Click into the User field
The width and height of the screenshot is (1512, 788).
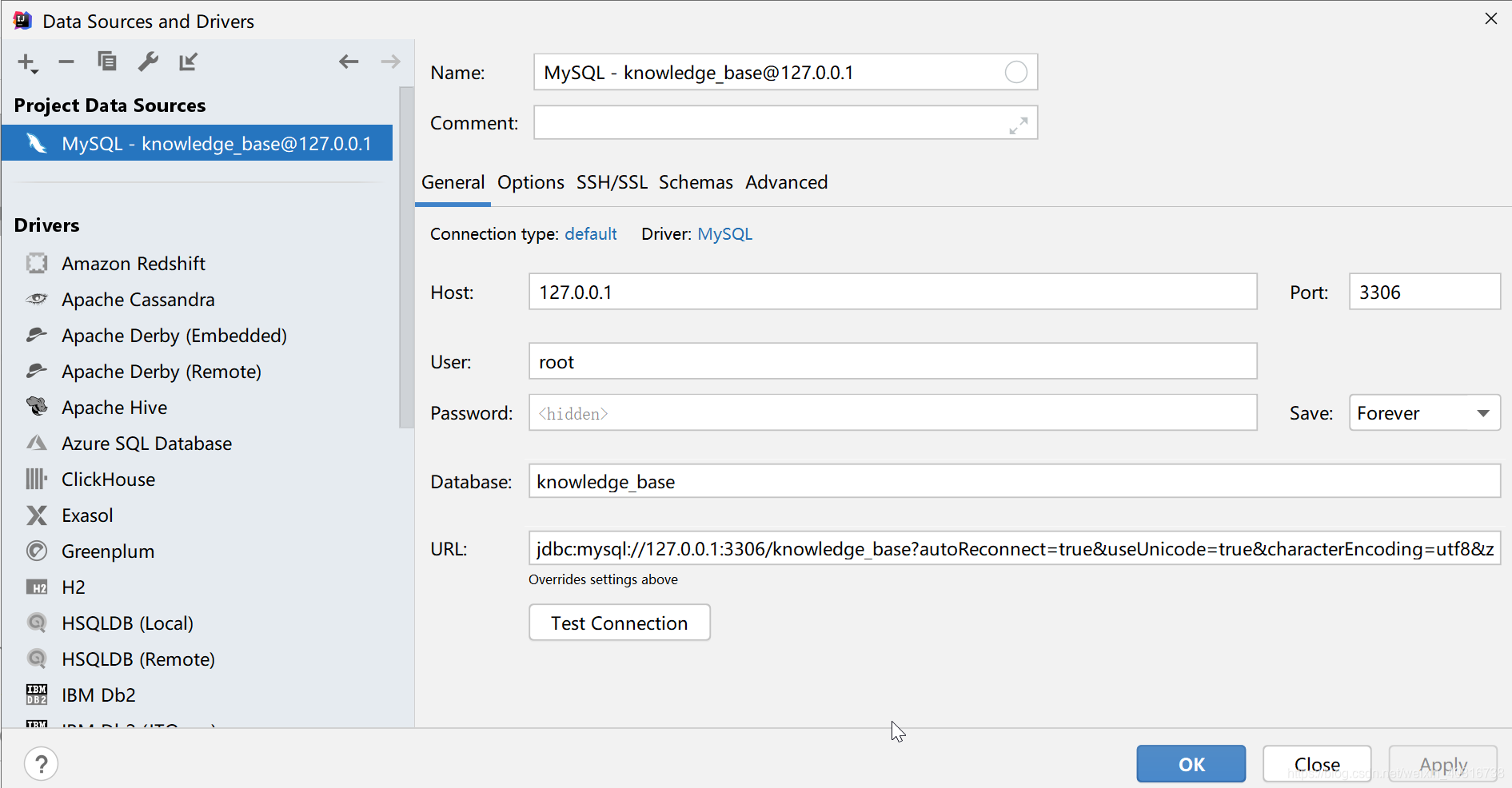(x=892, y=361)
